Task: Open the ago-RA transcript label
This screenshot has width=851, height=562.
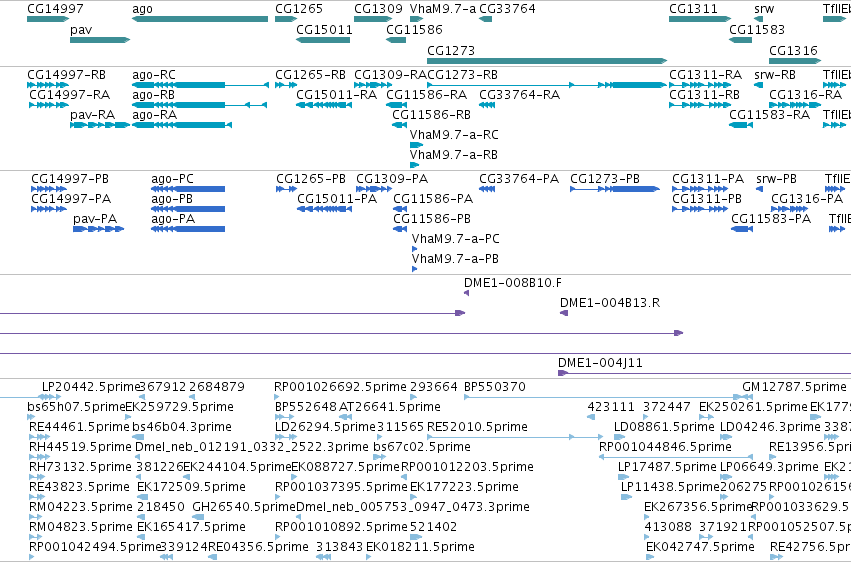Action: point(155,114)
